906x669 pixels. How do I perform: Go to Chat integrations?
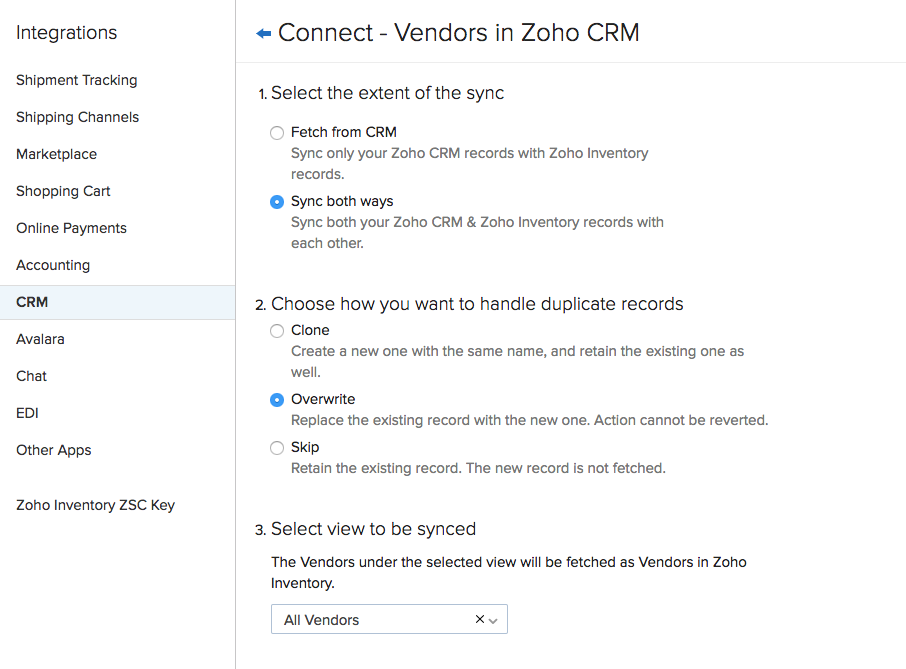(32, 376)
